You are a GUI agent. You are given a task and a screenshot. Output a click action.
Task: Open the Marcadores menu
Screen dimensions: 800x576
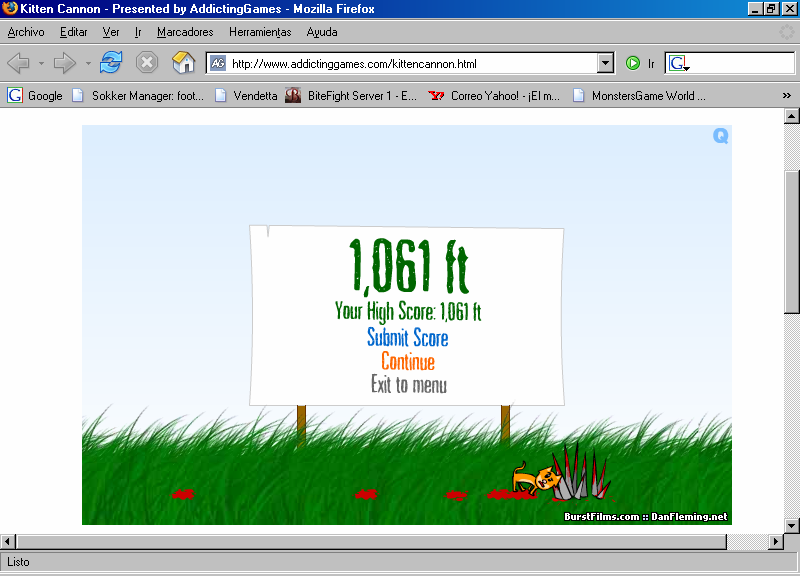(x=185, y=32)
